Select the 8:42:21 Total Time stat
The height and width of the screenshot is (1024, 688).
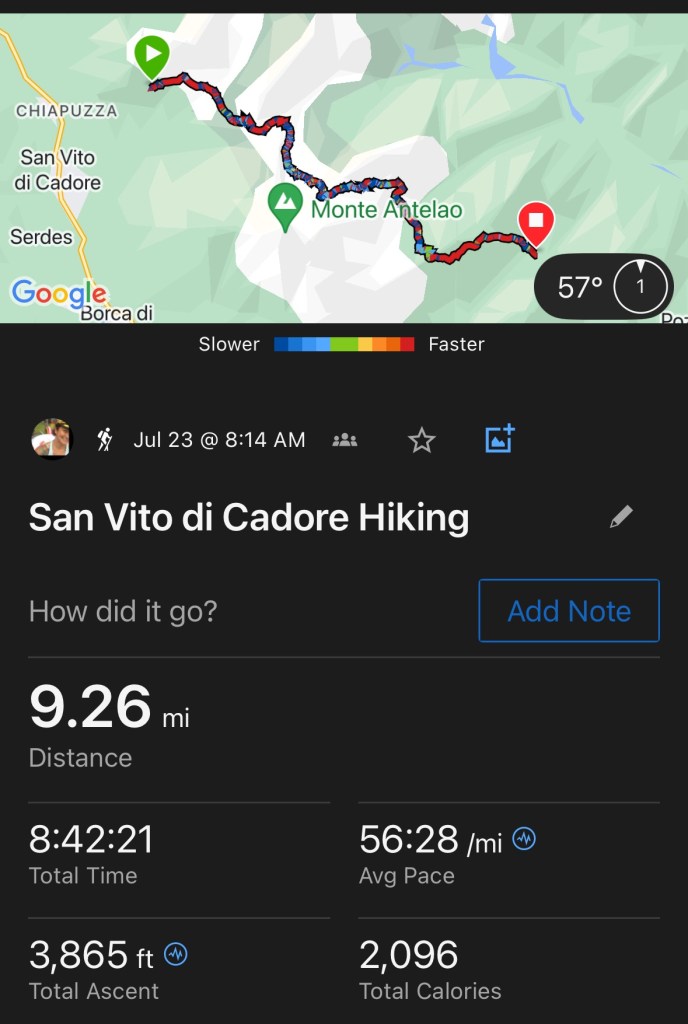[x=91, y=853]
